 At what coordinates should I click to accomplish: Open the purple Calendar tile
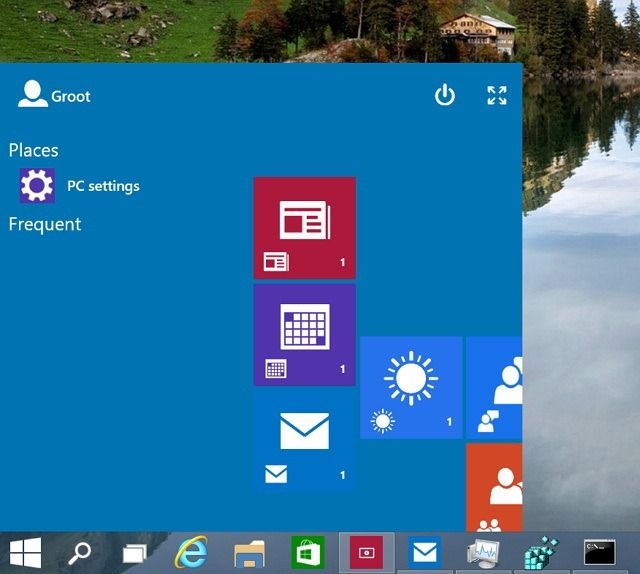click(x=304, y=334)
